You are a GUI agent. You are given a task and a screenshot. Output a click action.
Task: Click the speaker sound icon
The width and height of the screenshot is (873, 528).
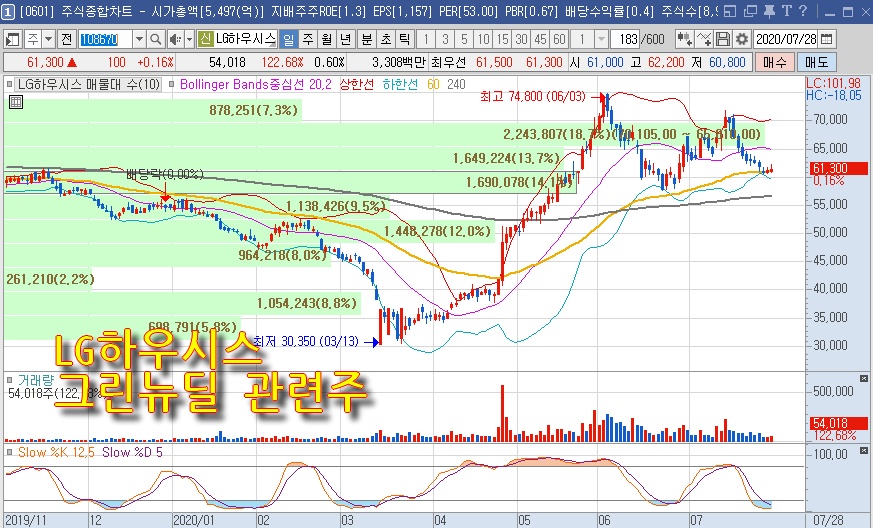pyautogui.click(x=175, y=40)
